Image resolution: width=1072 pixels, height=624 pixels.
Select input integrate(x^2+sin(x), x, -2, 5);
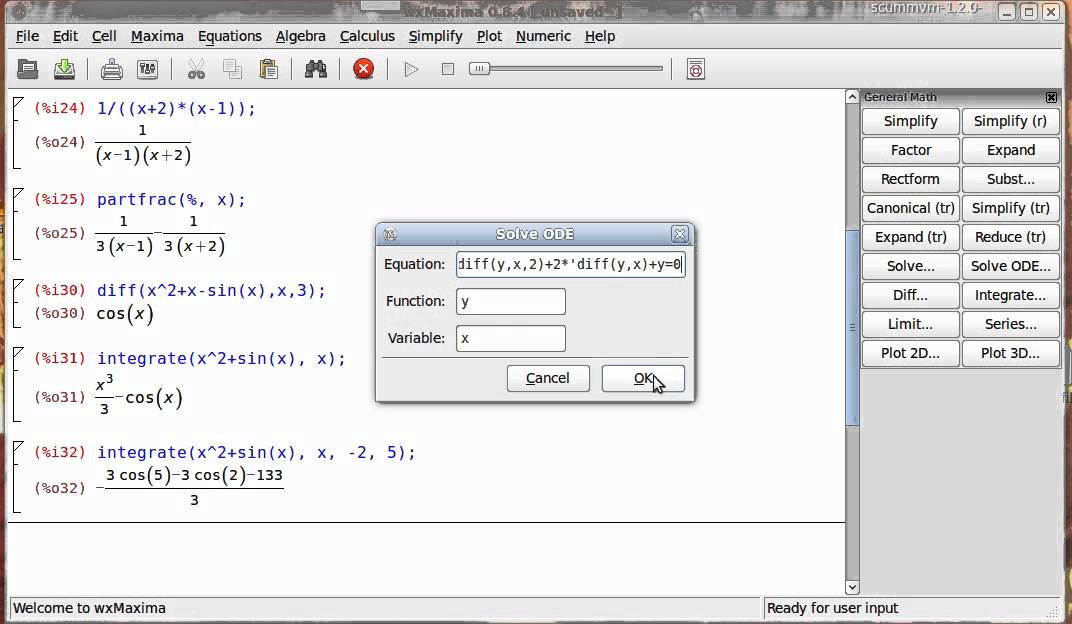[256, 452]
